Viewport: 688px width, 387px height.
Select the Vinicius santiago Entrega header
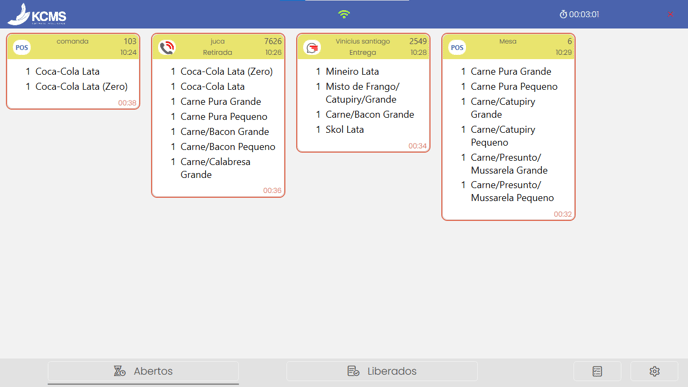tap(363, 47)
